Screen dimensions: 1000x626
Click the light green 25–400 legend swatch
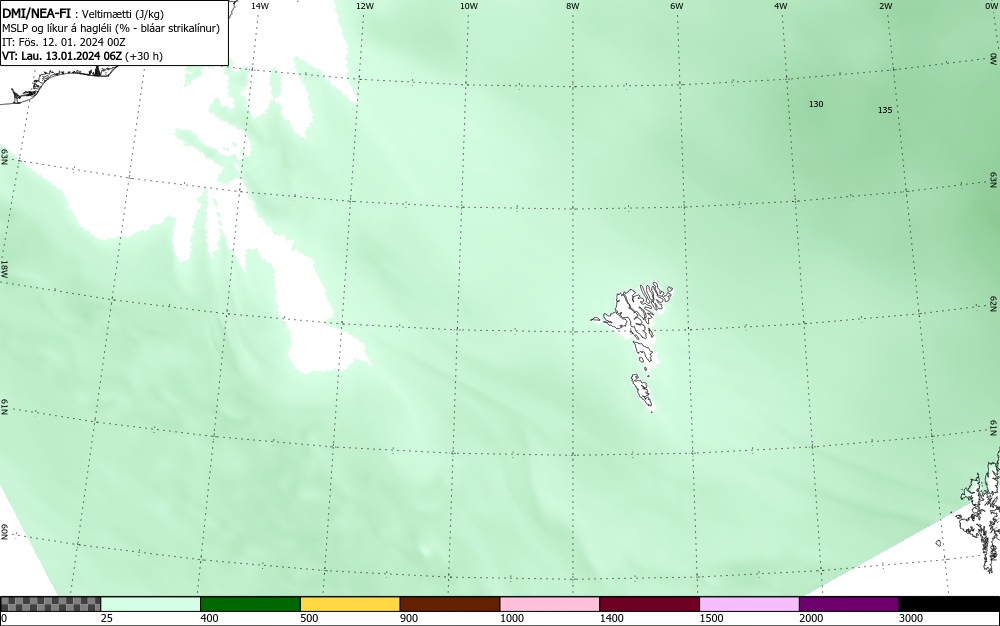pos(151,604)
